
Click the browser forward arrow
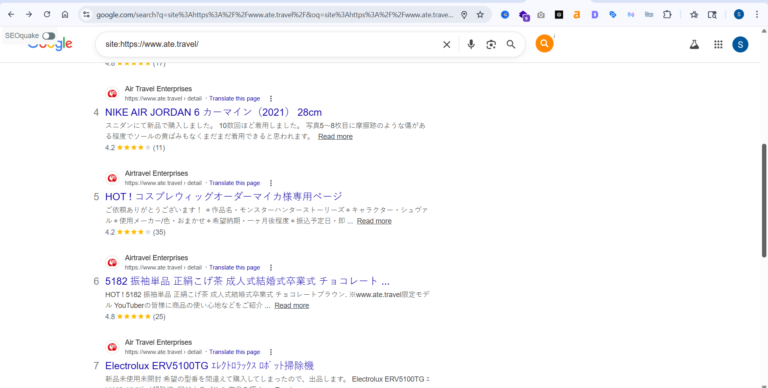click(29, 15)
